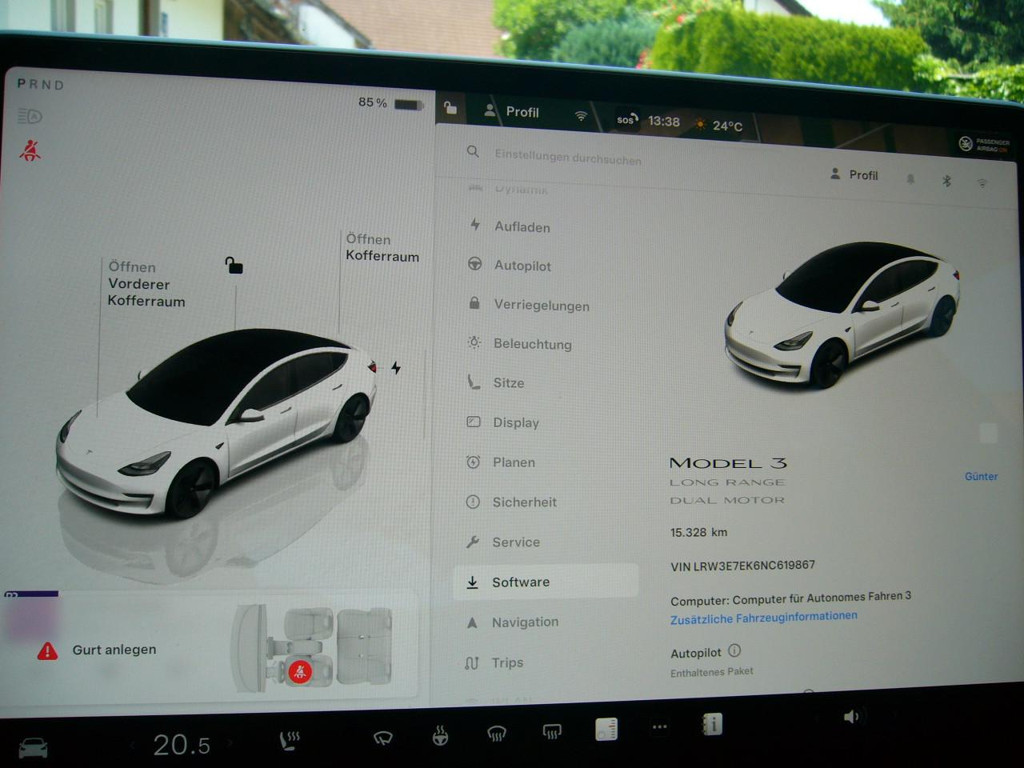Activate the front windshield defrost icon

coord(495,734)
